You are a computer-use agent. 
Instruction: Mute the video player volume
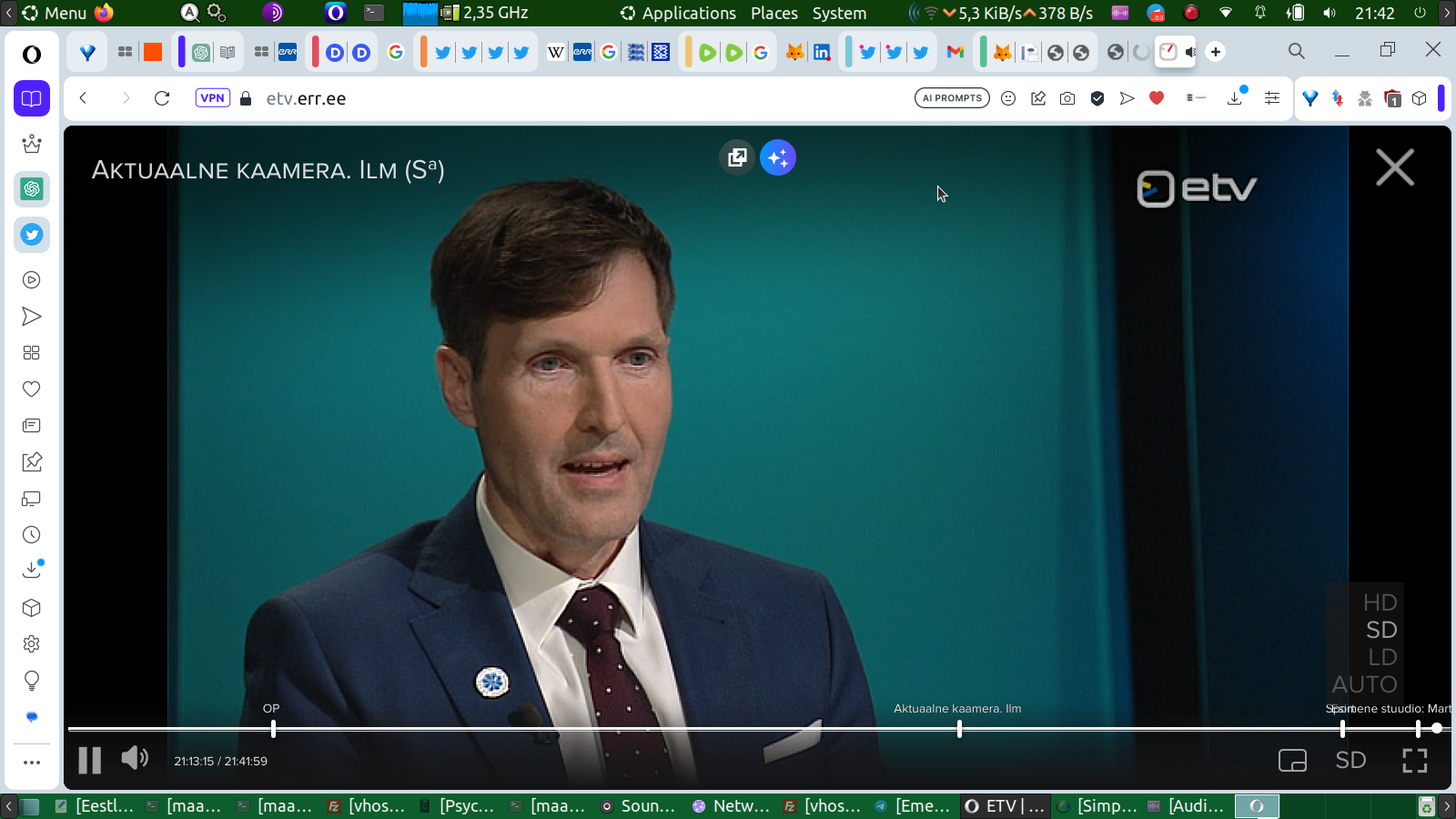click(x=135, y=758)
